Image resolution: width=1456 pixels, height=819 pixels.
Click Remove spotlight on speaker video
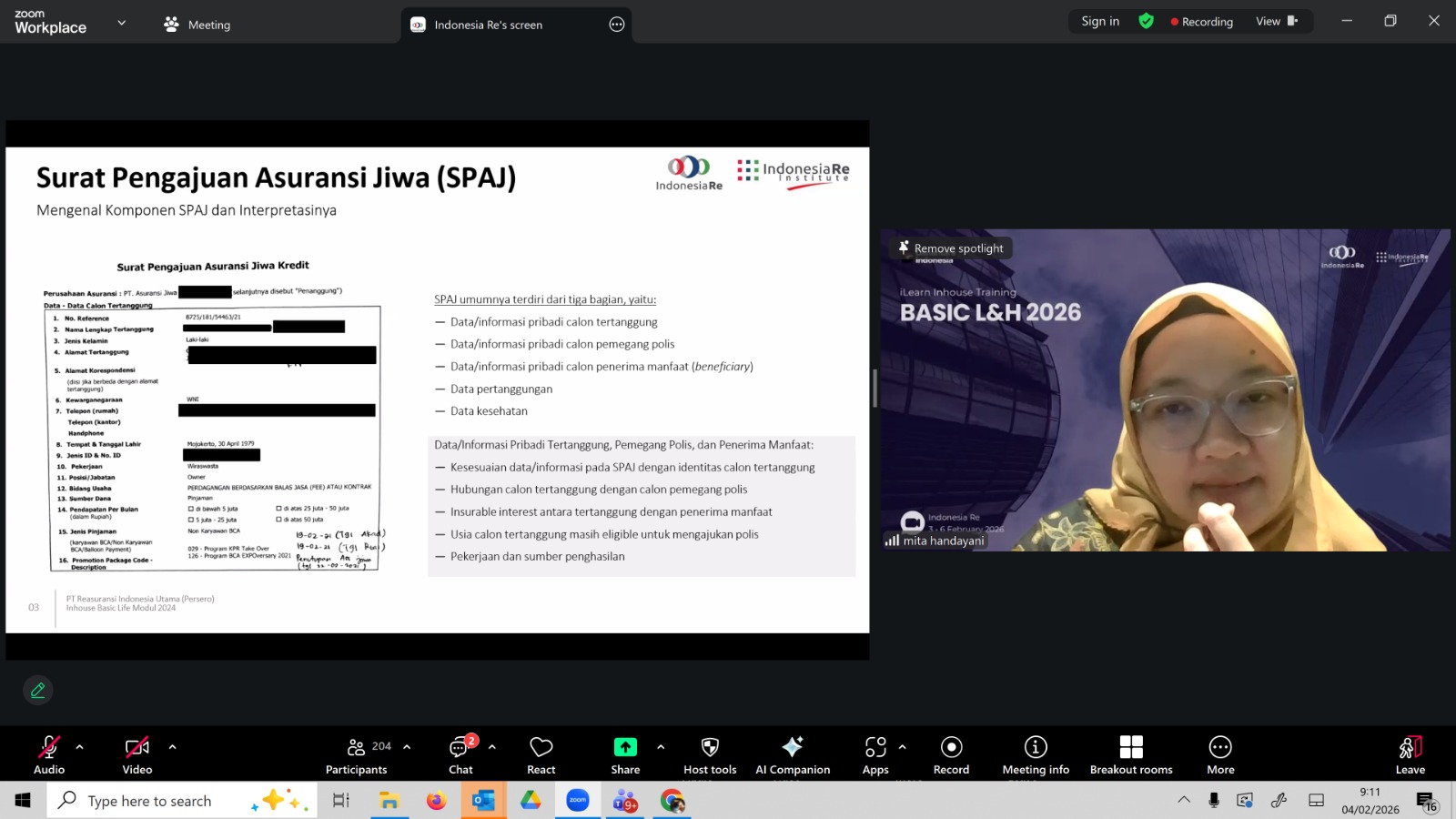click(950, 248)
